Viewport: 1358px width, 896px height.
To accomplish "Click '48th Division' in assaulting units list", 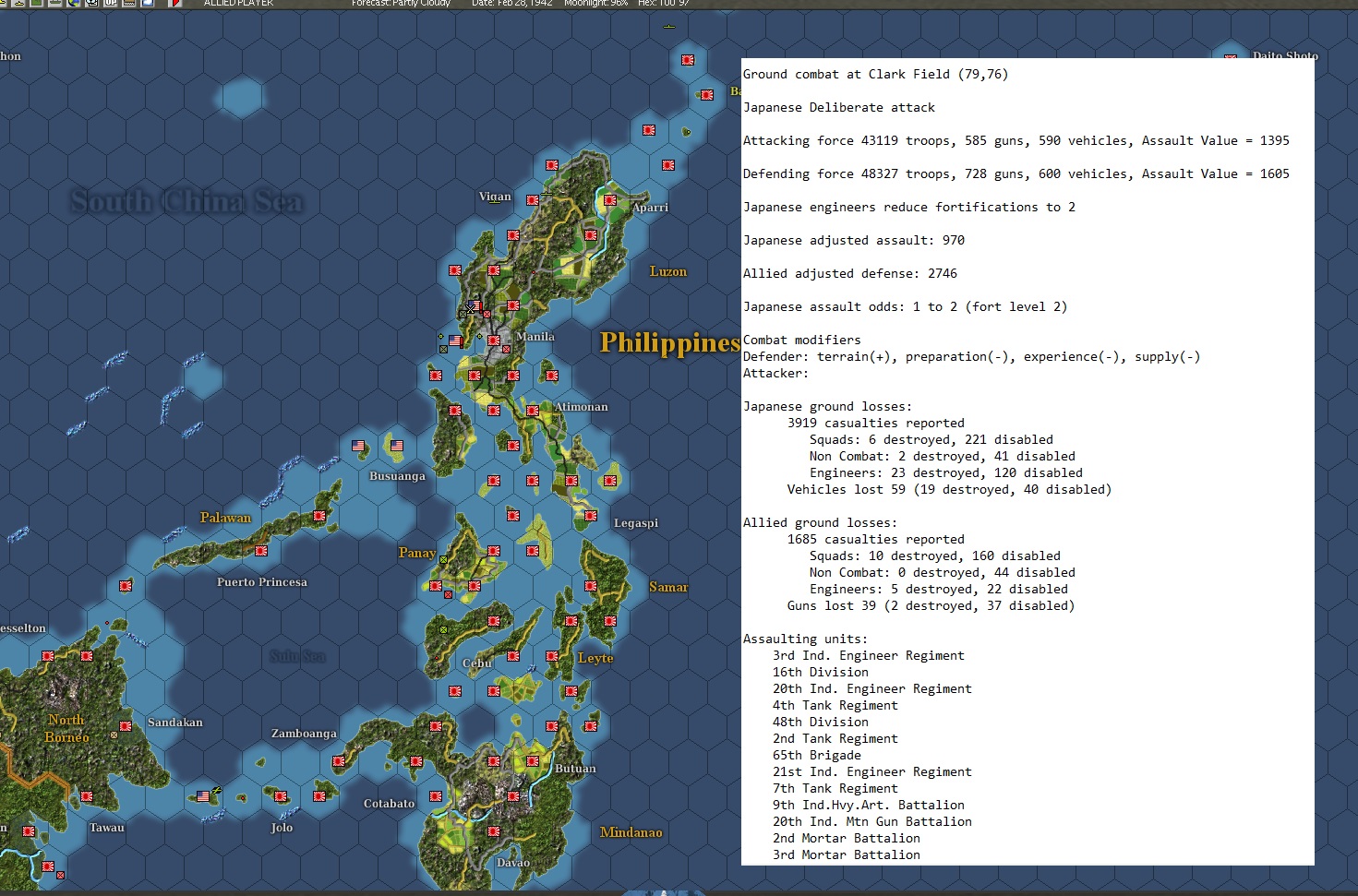I will point(821,723).
